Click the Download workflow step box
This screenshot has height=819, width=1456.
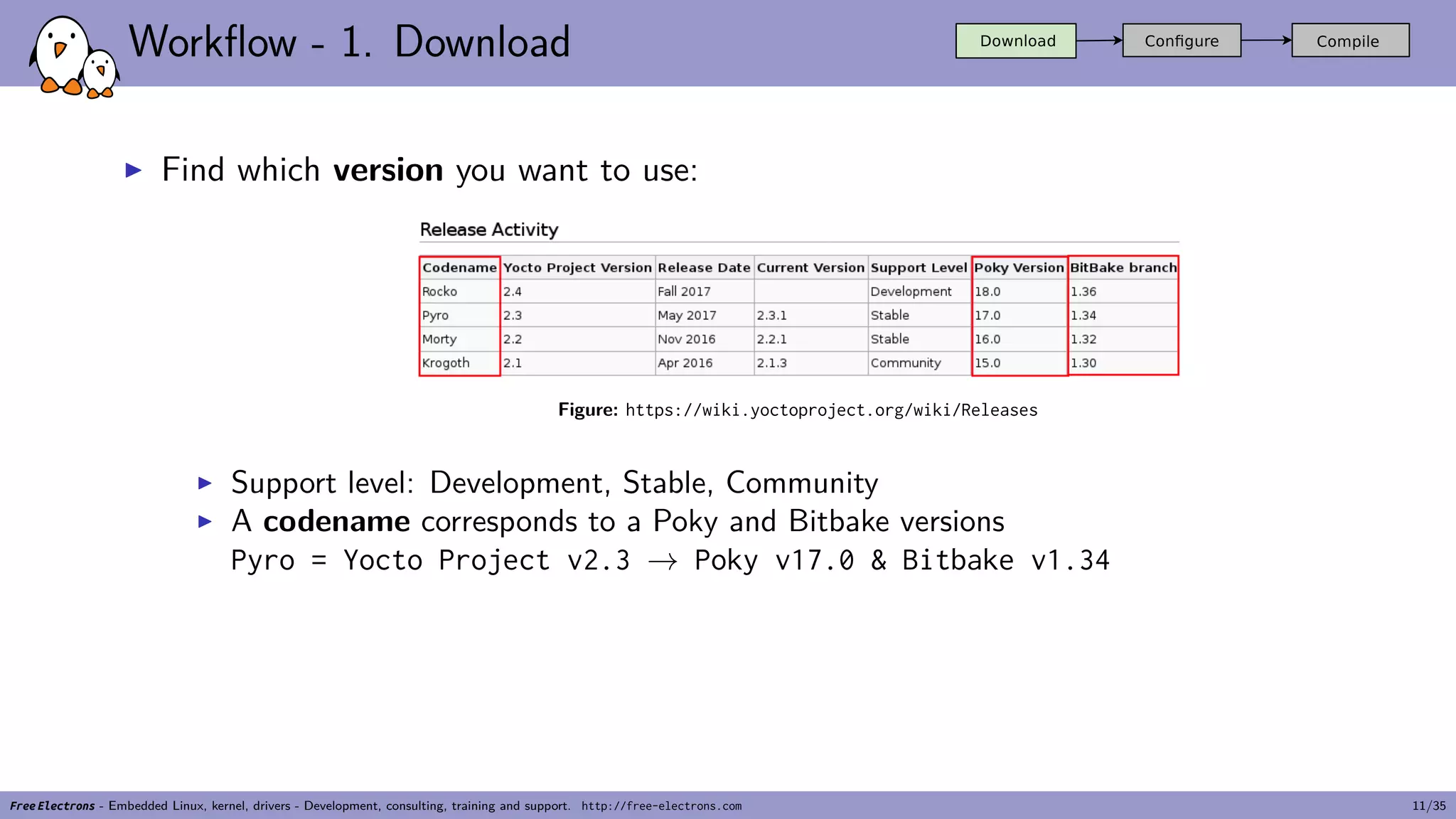click(x=1015, y=41)
